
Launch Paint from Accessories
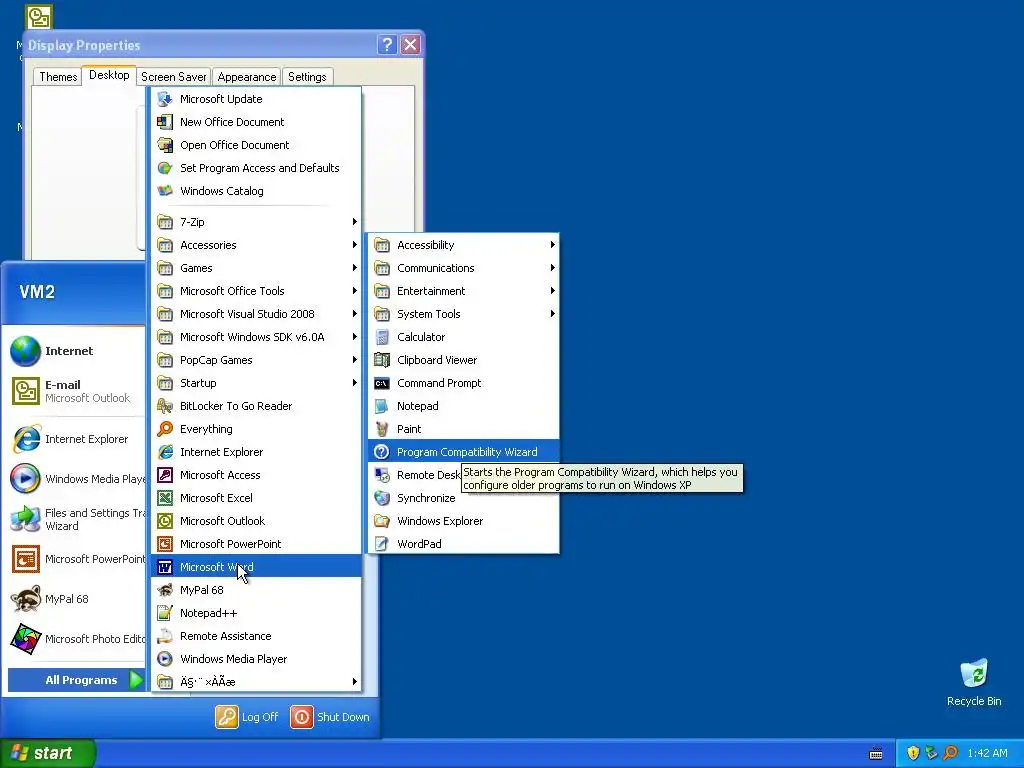pyautogui.click(x=464, y=429)
